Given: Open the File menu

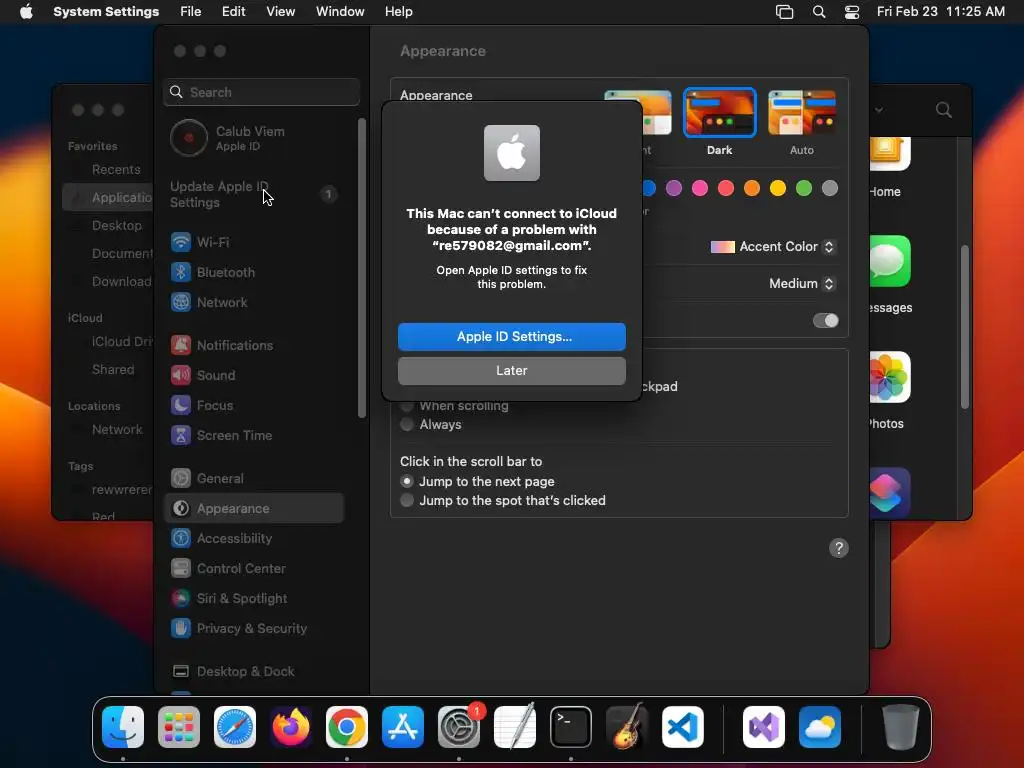Looking at the screenshot, I should click(x=191, y=12).
